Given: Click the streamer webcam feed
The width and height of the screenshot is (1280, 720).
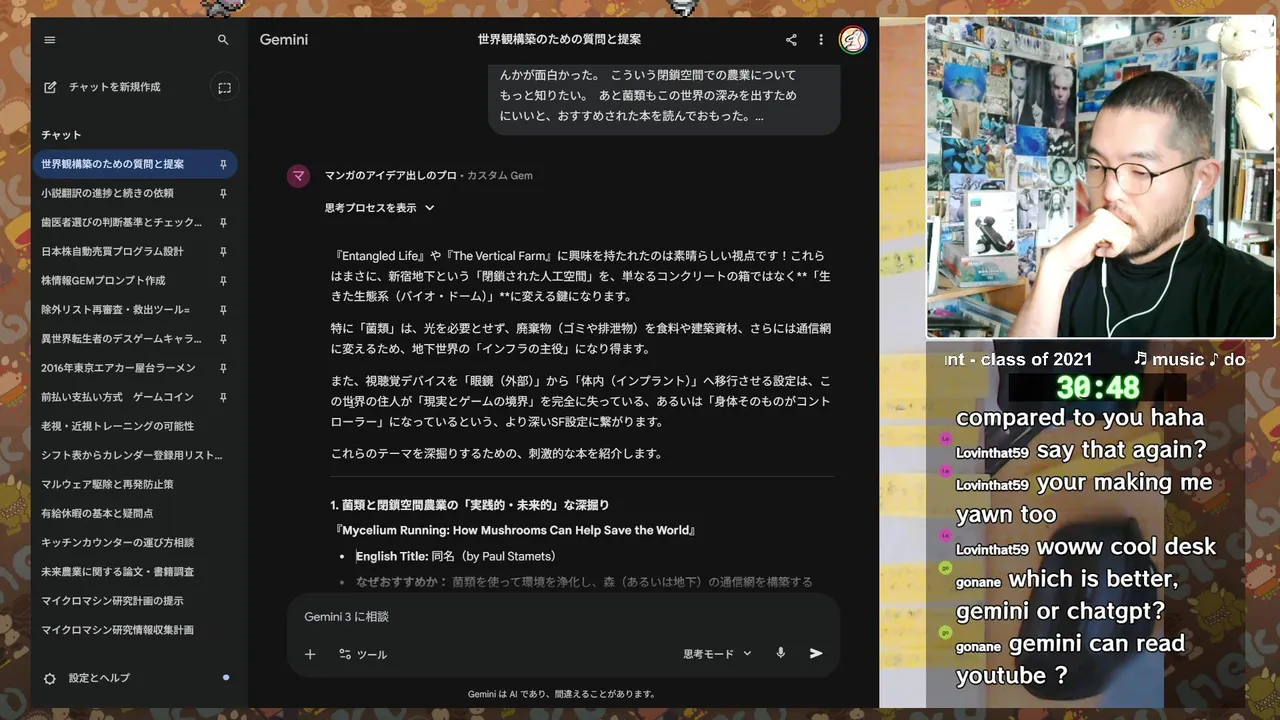Looking at the screenshot, I should pos(1100,177).
